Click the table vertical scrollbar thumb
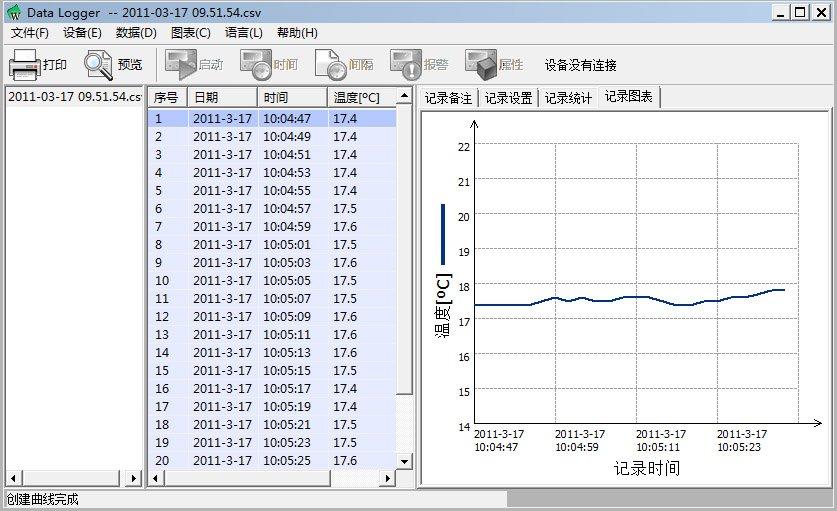Viewport: 837px width, 511px height. coord(404,249)
